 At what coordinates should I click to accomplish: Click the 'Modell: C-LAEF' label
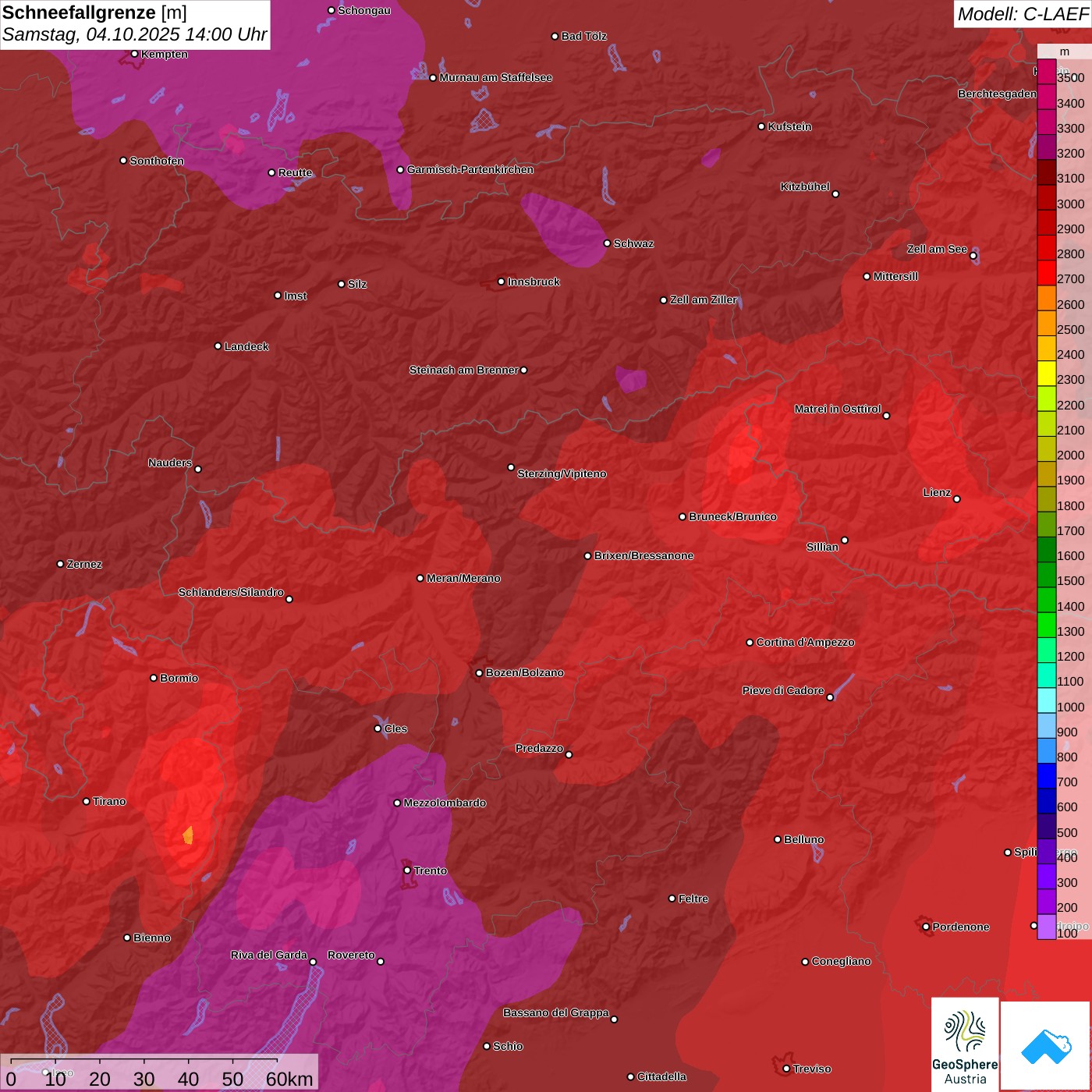(1023, 13)
